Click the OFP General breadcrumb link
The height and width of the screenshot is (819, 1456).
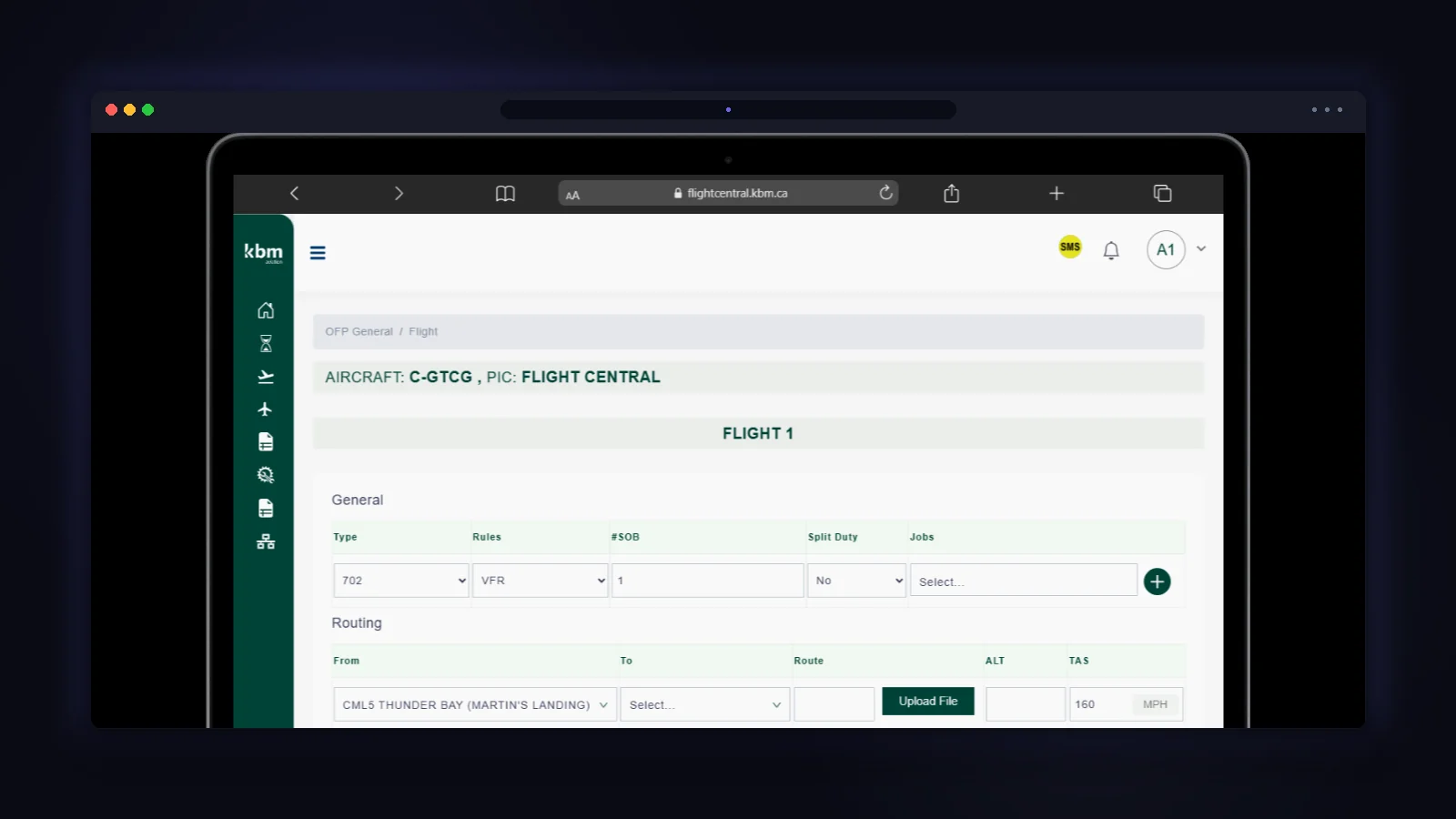click(x=359, y=331)
